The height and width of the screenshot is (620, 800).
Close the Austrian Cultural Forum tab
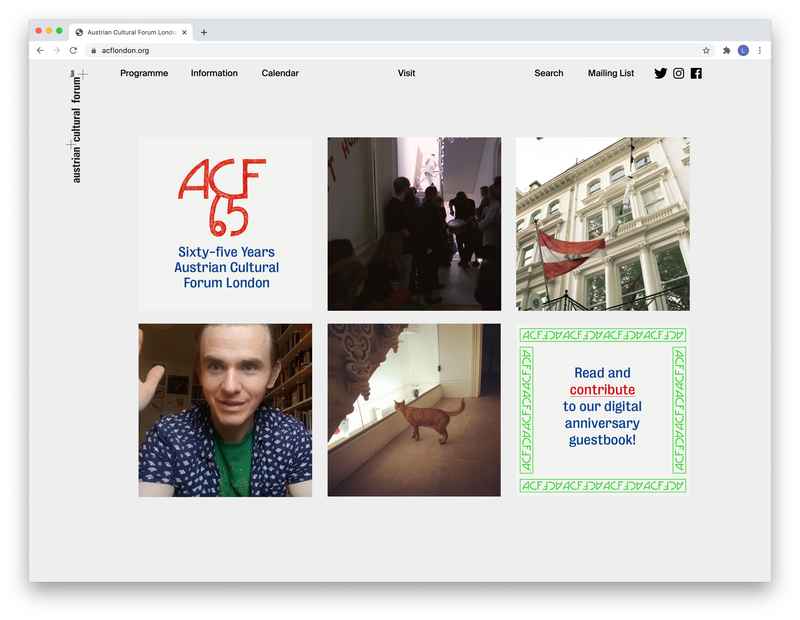[184, 32]
